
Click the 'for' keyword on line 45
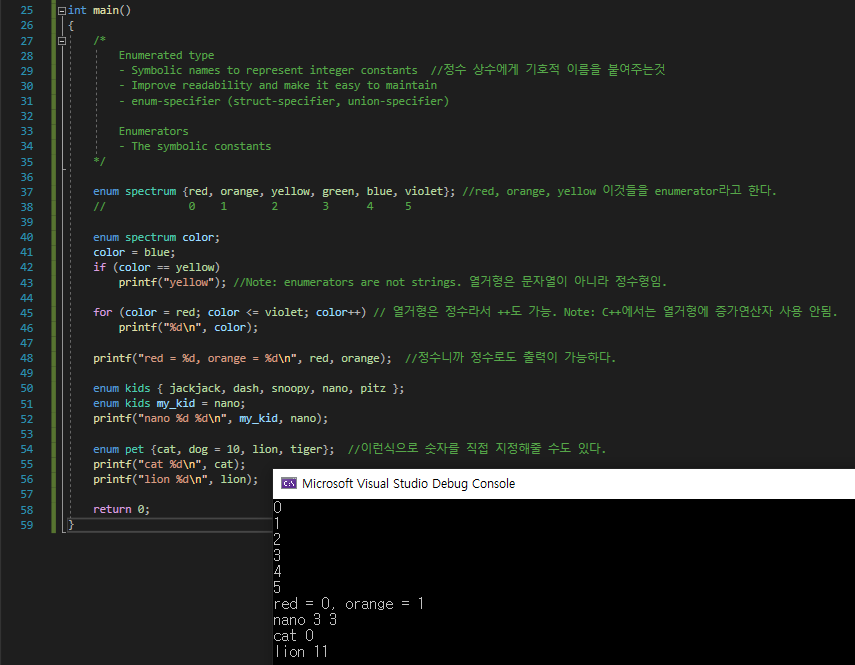point(103,312)
